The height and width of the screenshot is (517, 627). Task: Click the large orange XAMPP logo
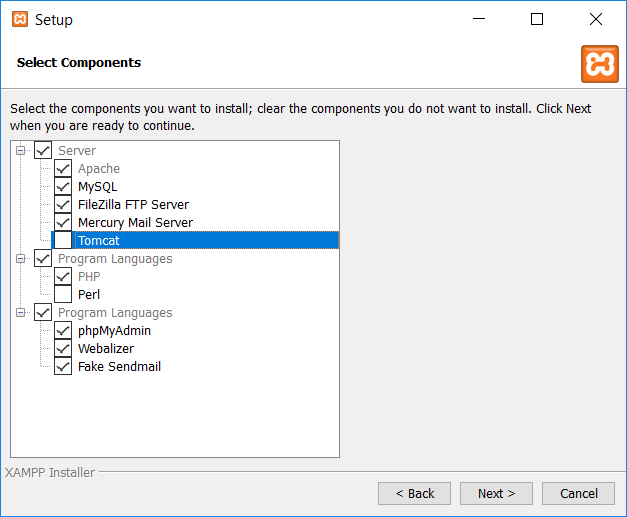click(599, 64)
